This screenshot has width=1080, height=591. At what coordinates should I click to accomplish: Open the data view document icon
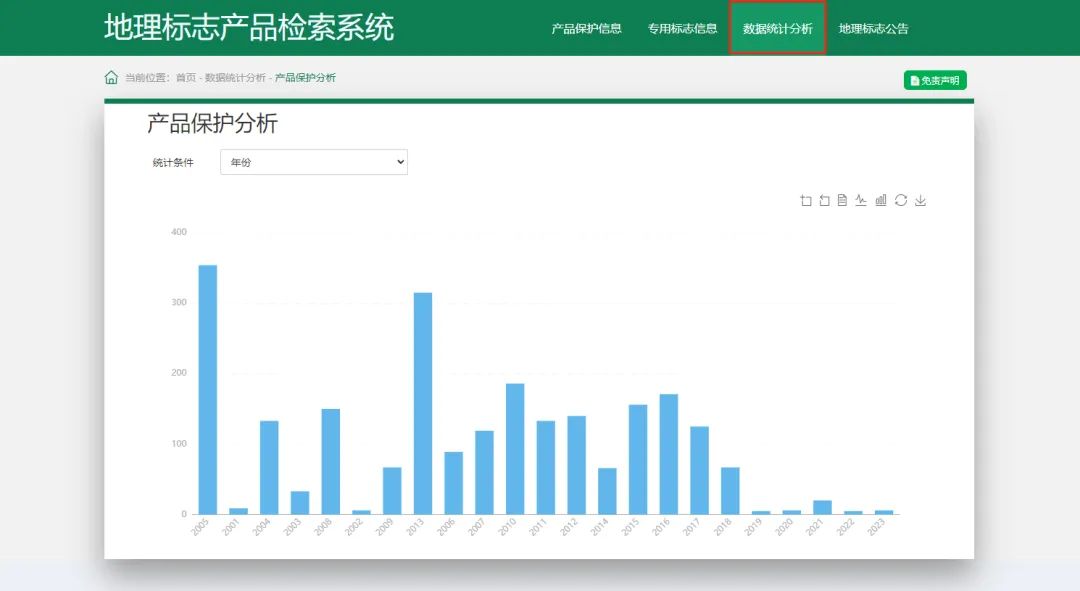tap(842, 200)
